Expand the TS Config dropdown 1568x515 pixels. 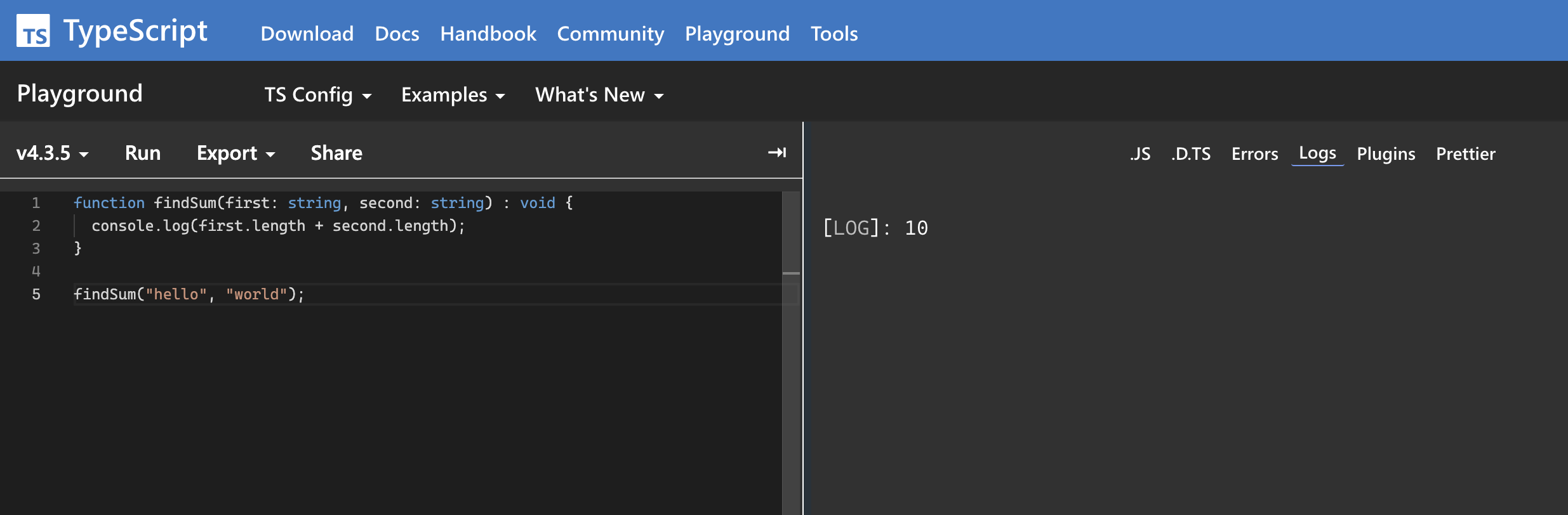coord(318,95)
